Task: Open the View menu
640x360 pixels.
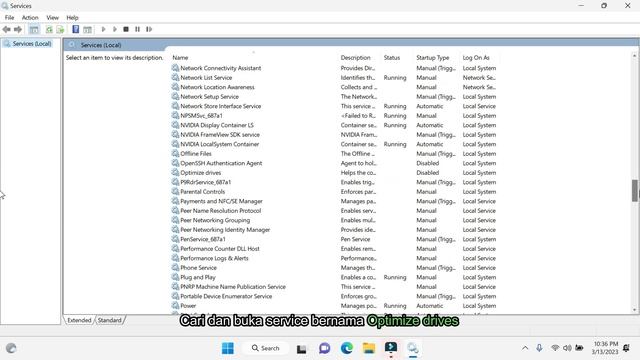Action: [x=52, y=18]
